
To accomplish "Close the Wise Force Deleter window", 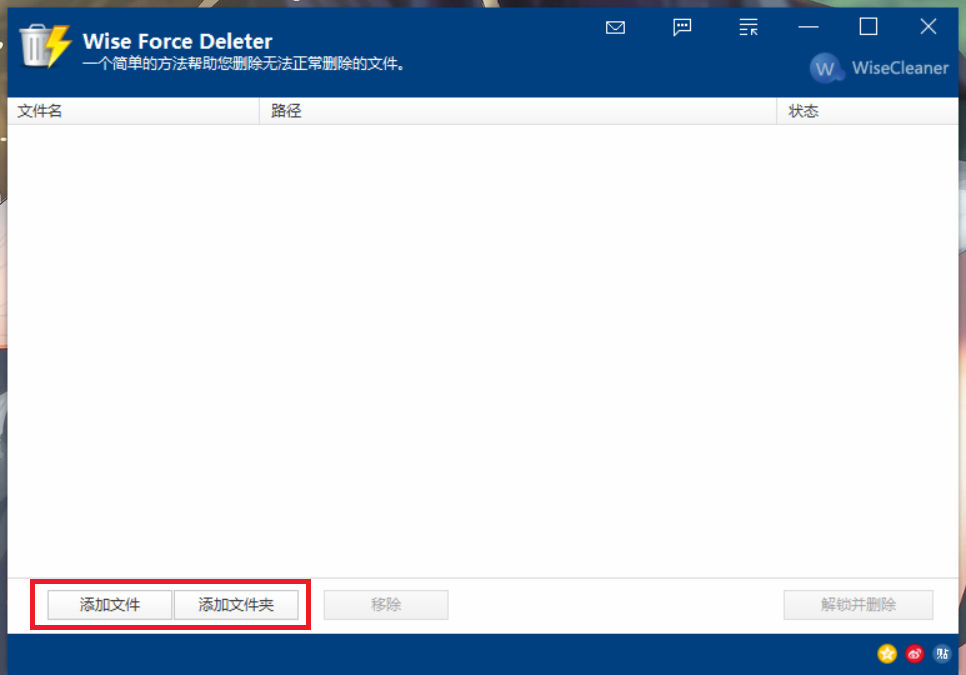I will 928,27.
